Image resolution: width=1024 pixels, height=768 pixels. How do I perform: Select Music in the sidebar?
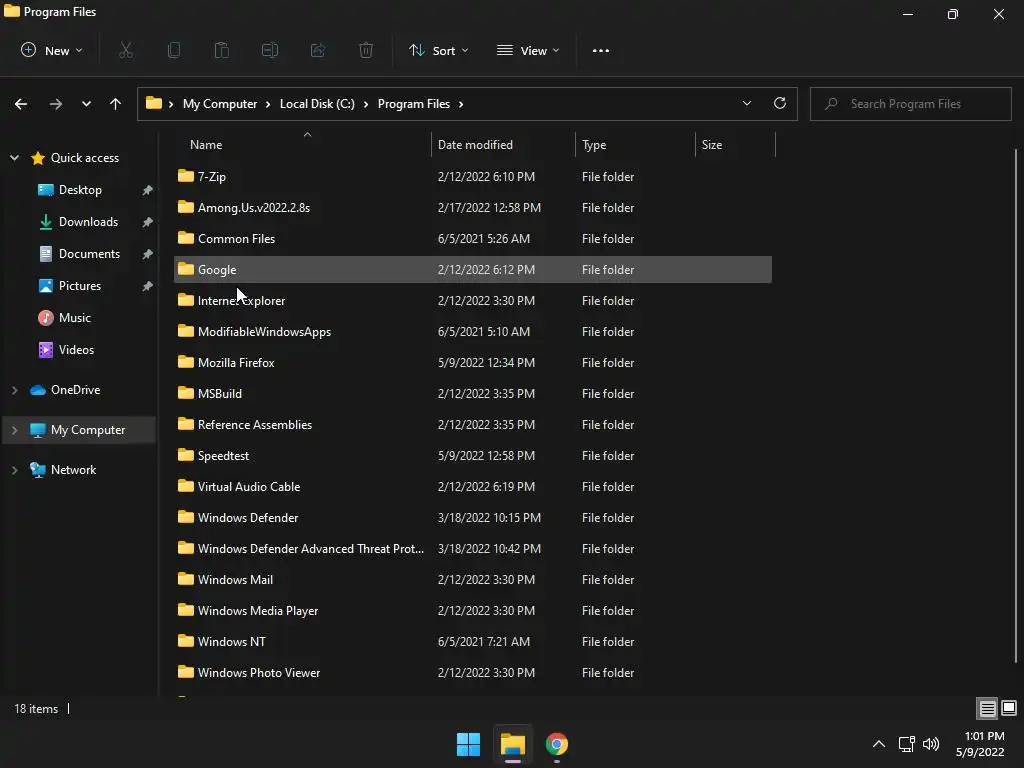pos(74,318)
